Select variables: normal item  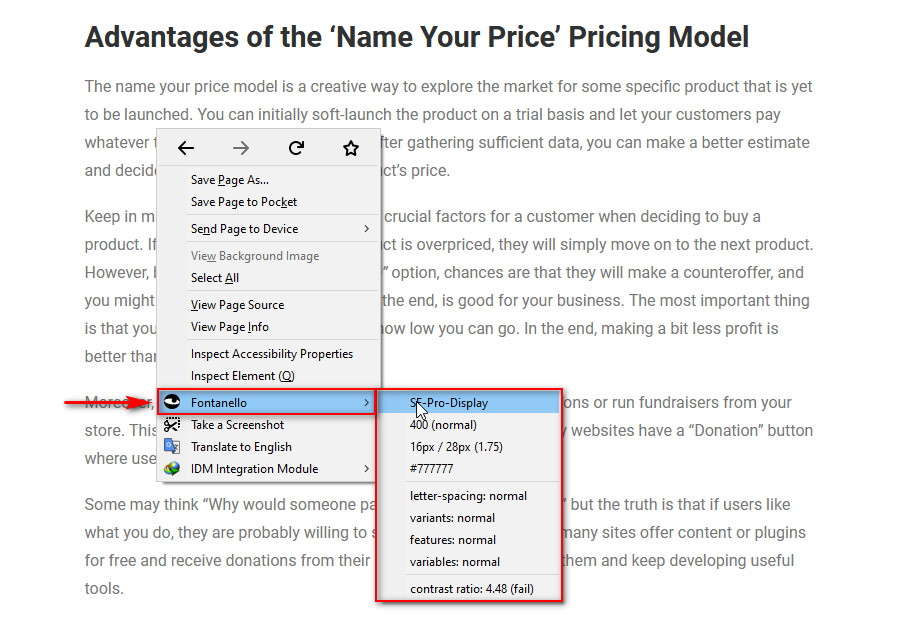coord(469,562)
